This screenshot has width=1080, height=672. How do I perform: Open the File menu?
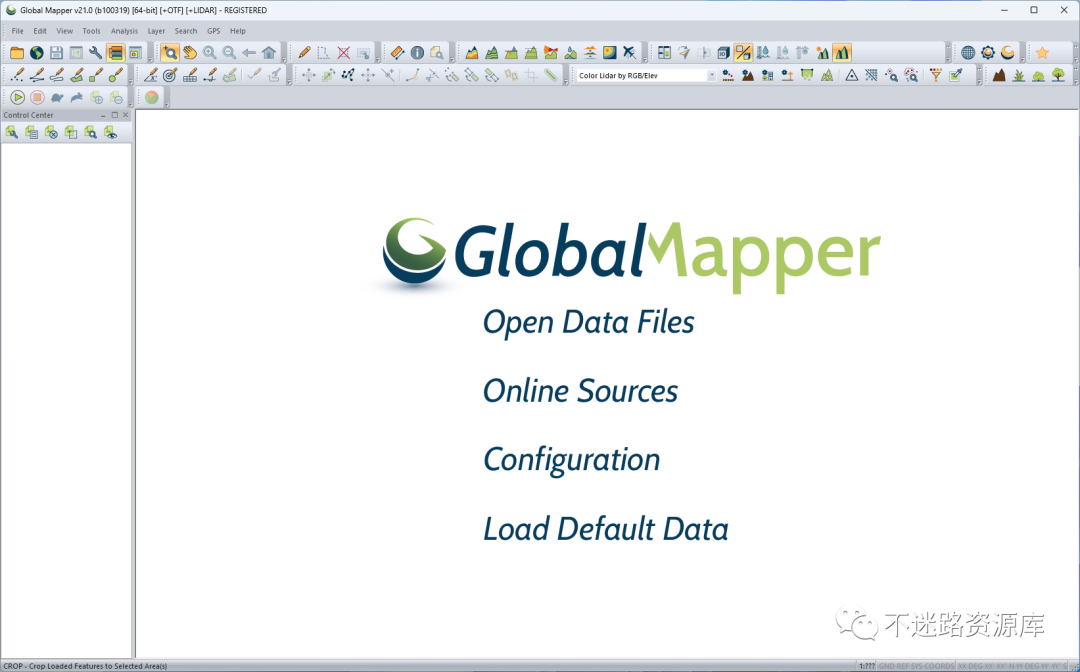click(17, 31)
